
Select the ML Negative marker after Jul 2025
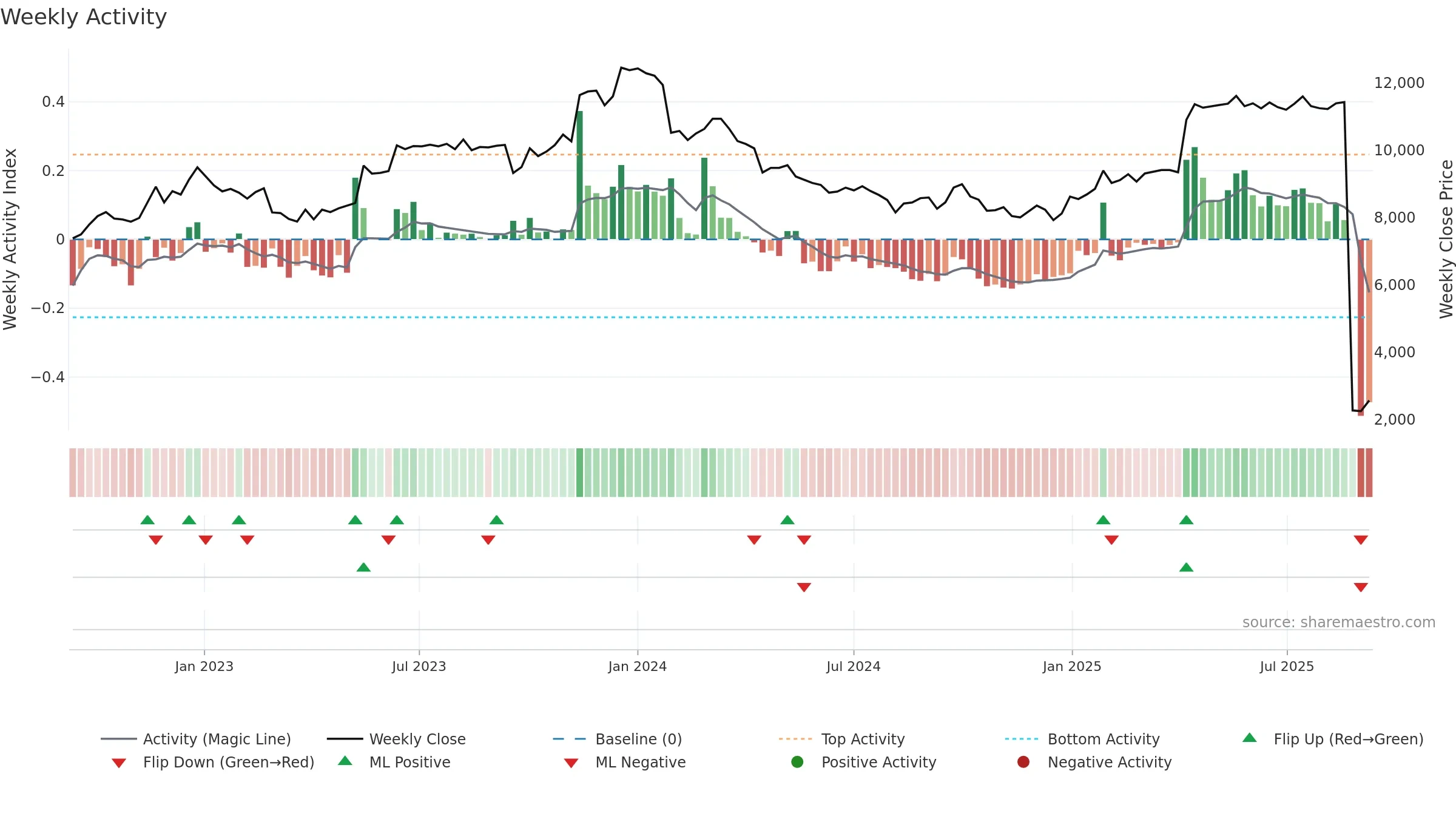point(1361,587)
